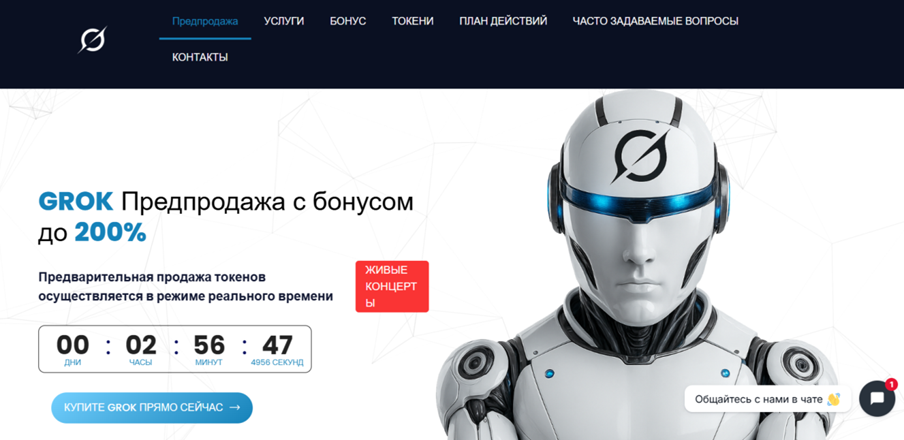Go to the УСЛУГИ section
904x440 pixels.
click(x=284, y=21)
